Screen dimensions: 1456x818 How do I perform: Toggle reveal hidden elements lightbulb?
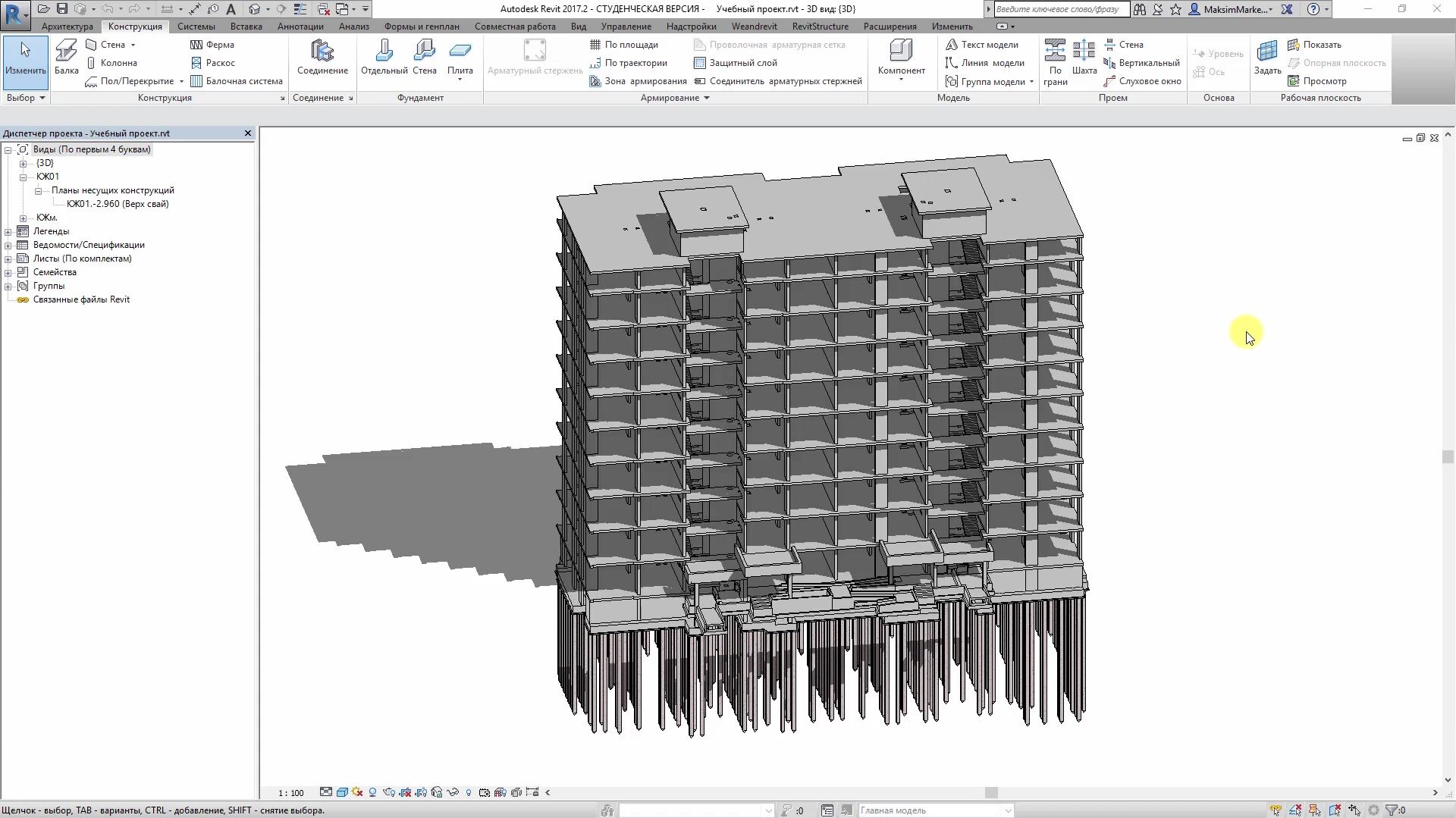click(x=469, y=792)
